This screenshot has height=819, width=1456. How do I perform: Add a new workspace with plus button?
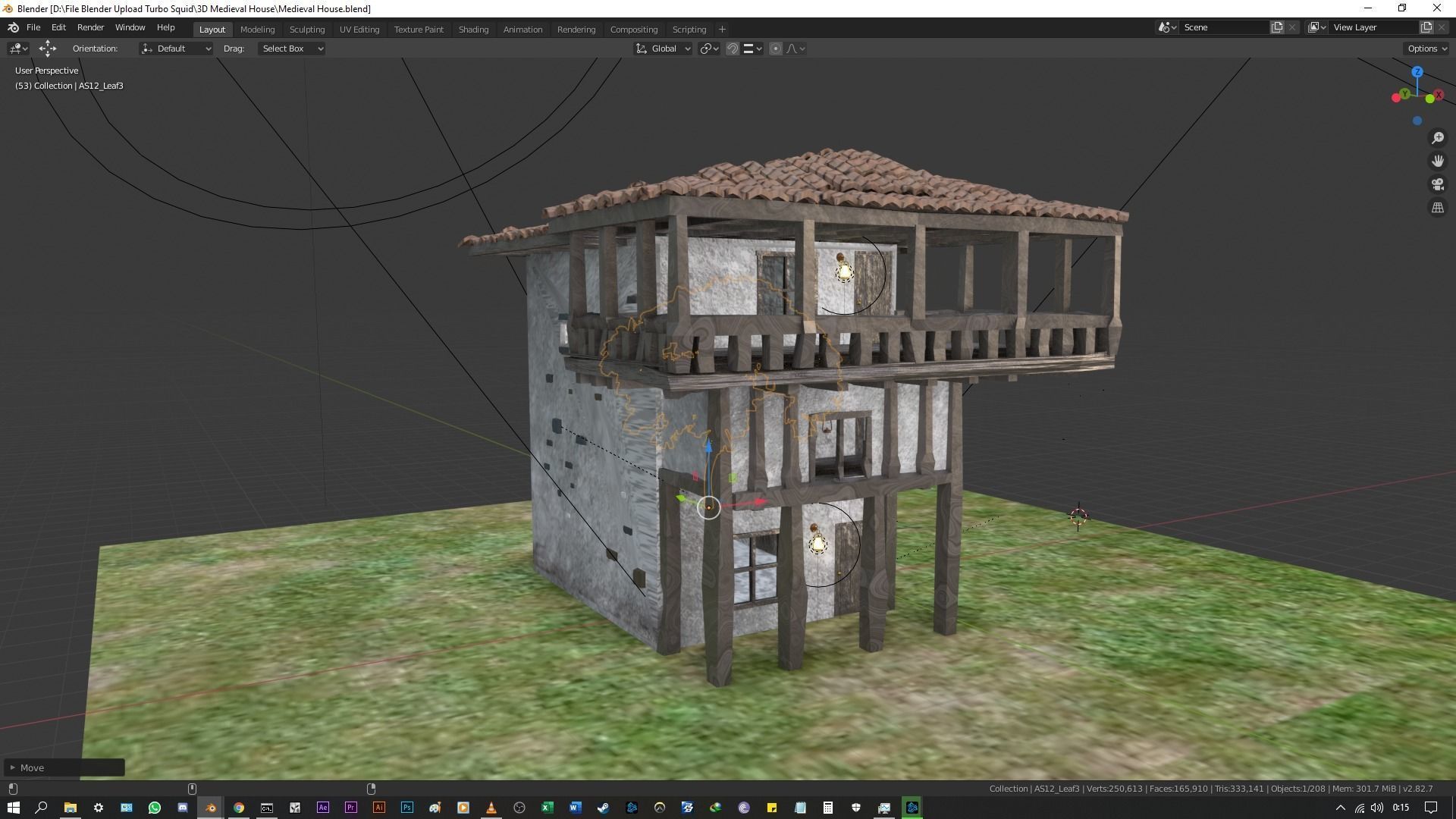point(722,30)
